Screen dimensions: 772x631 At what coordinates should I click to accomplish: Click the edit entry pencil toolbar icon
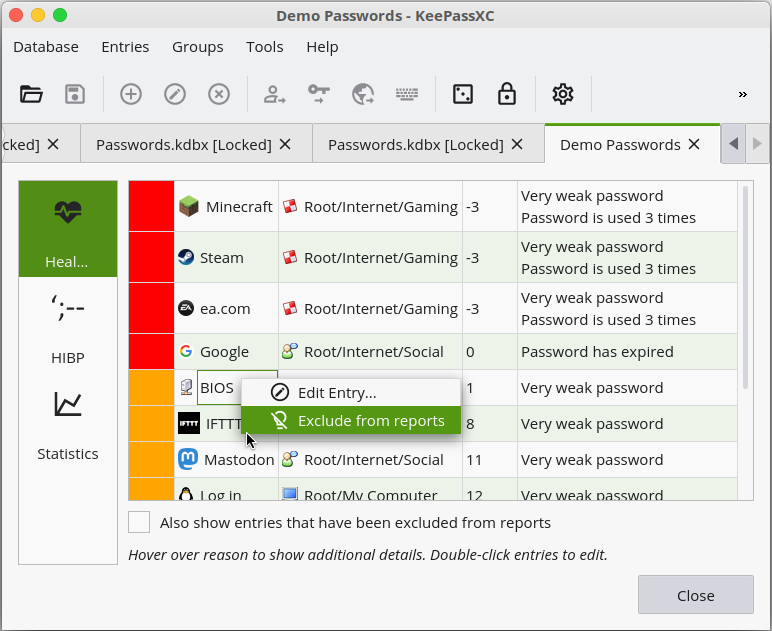point(175,94)
